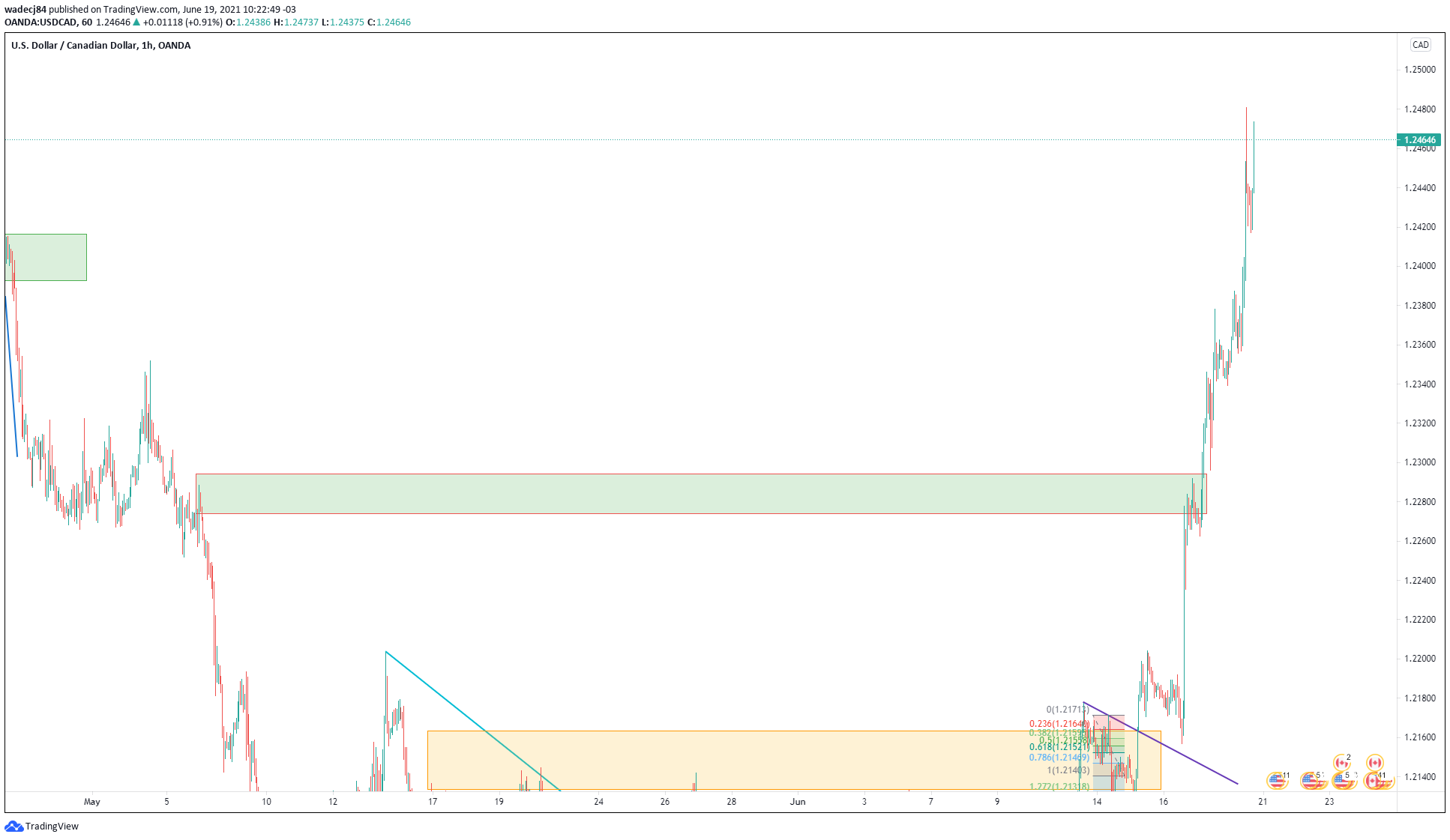
Task: Click the upper-right Canadian flag event without badge
Action: click(1374, 763)
